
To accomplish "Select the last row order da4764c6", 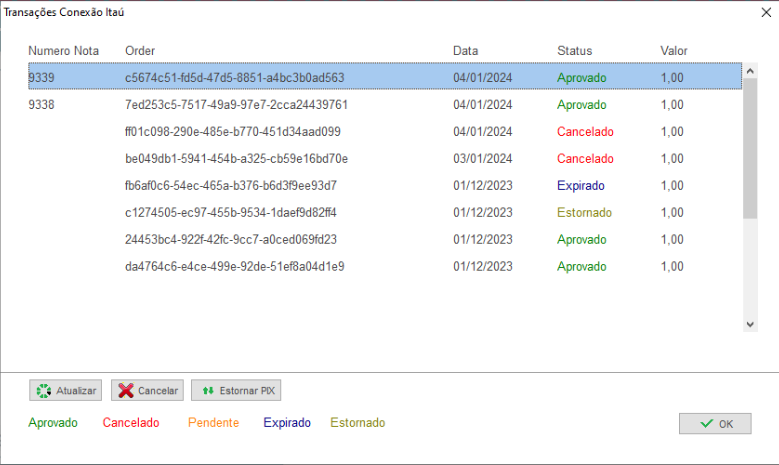I will point(235,266).
